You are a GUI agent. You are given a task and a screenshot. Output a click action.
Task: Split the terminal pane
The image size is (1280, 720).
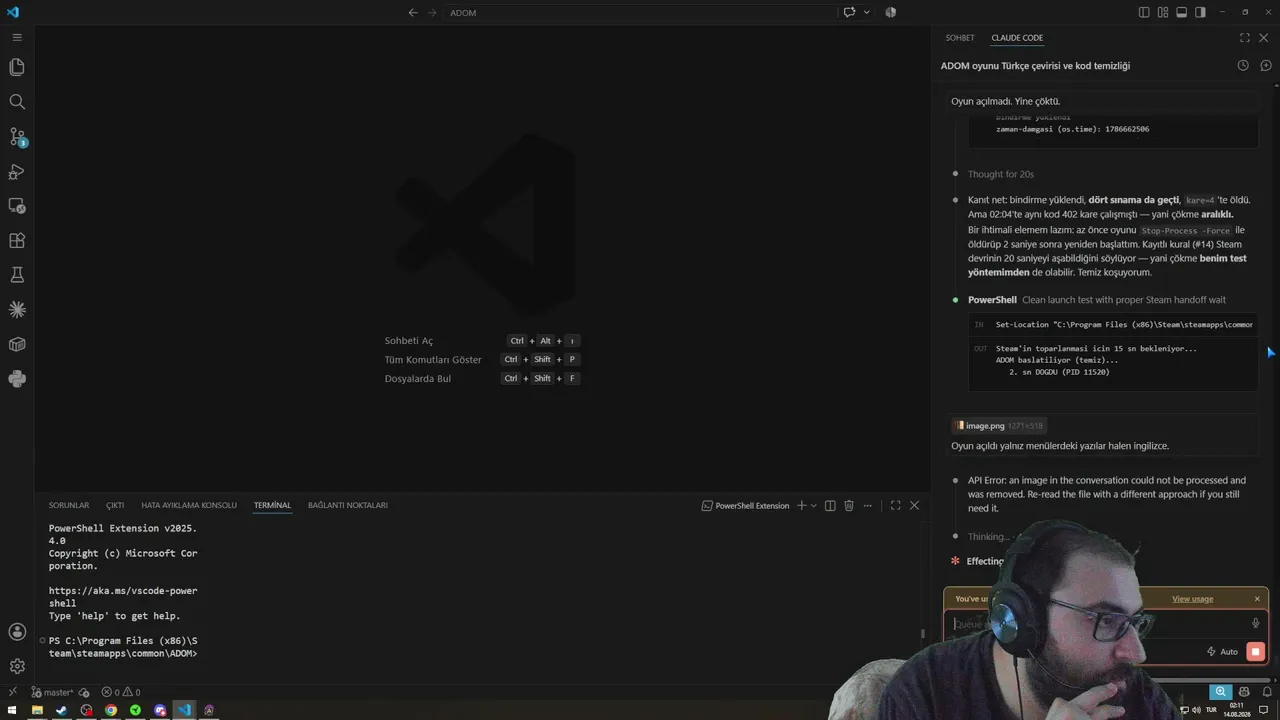[830, 506]
